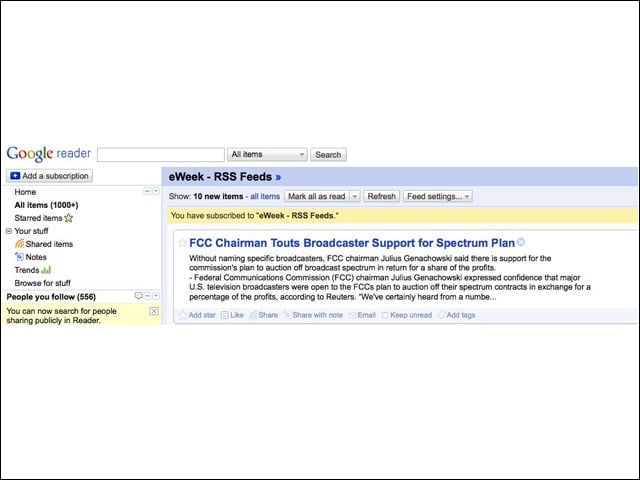
Task: Click the circular icon after the article title
Action: click(521, 242)
